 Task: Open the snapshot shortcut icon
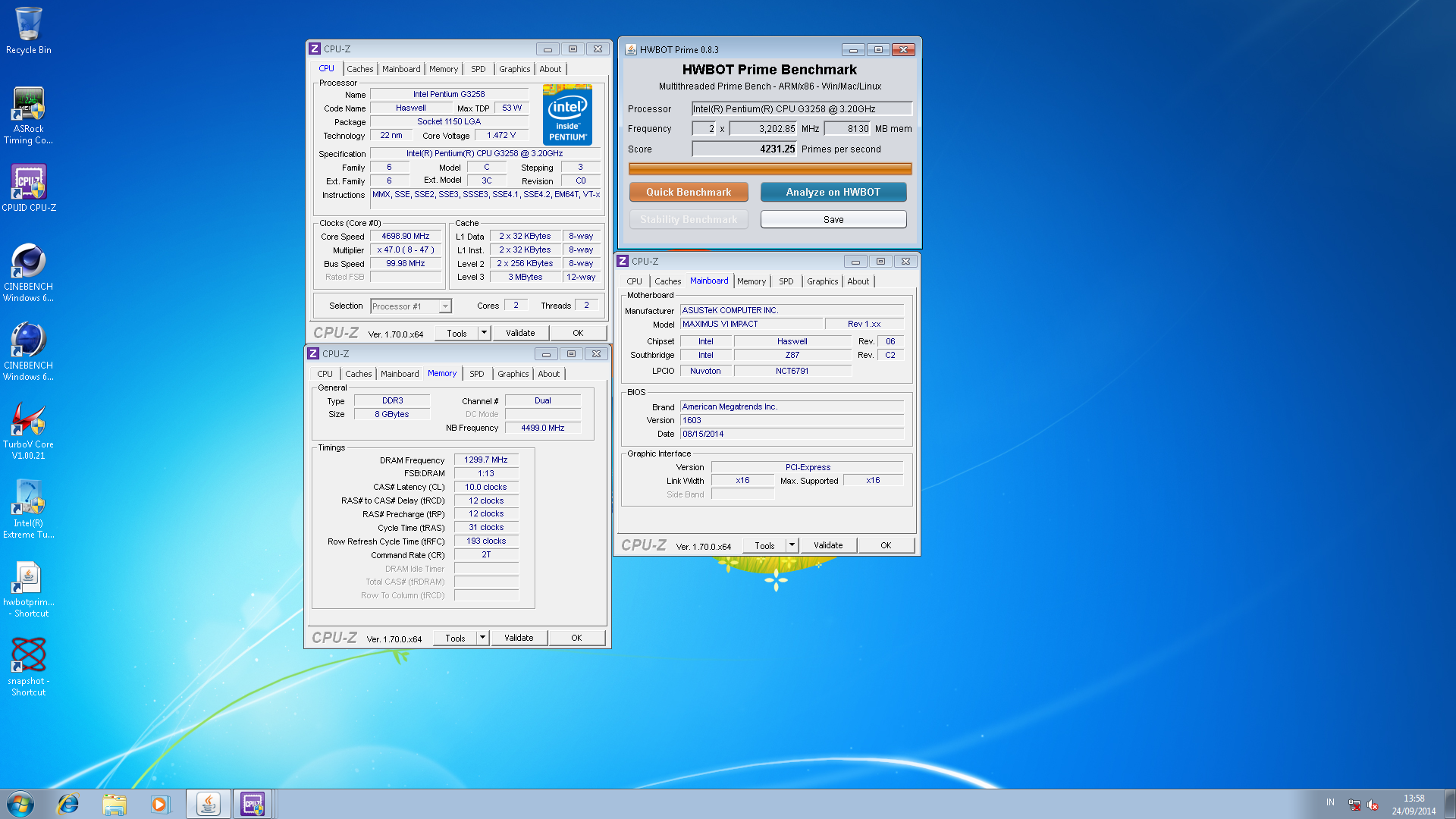[x=28, y=667]
